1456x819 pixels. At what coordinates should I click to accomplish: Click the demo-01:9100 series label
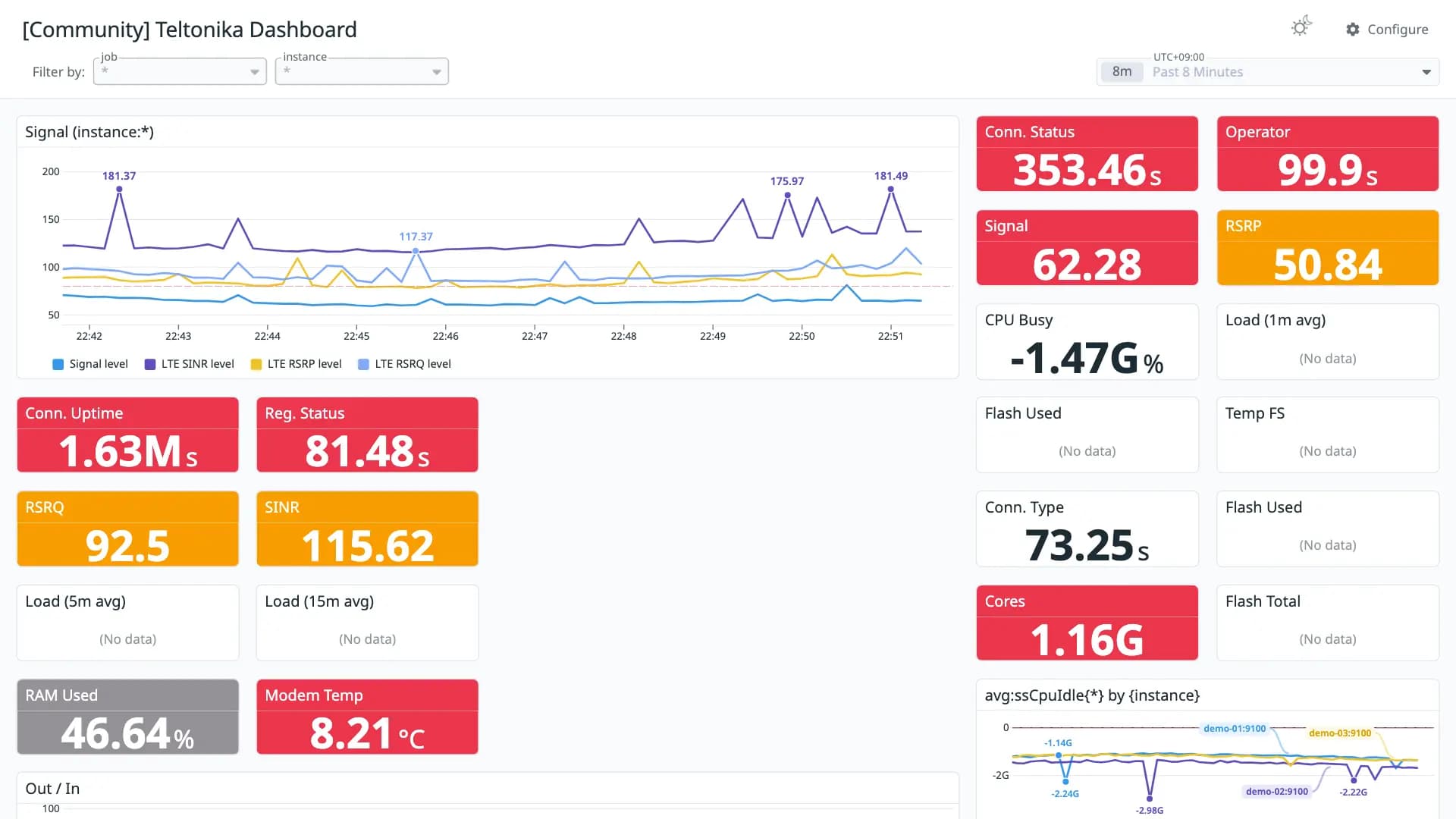click(1234, 729)
